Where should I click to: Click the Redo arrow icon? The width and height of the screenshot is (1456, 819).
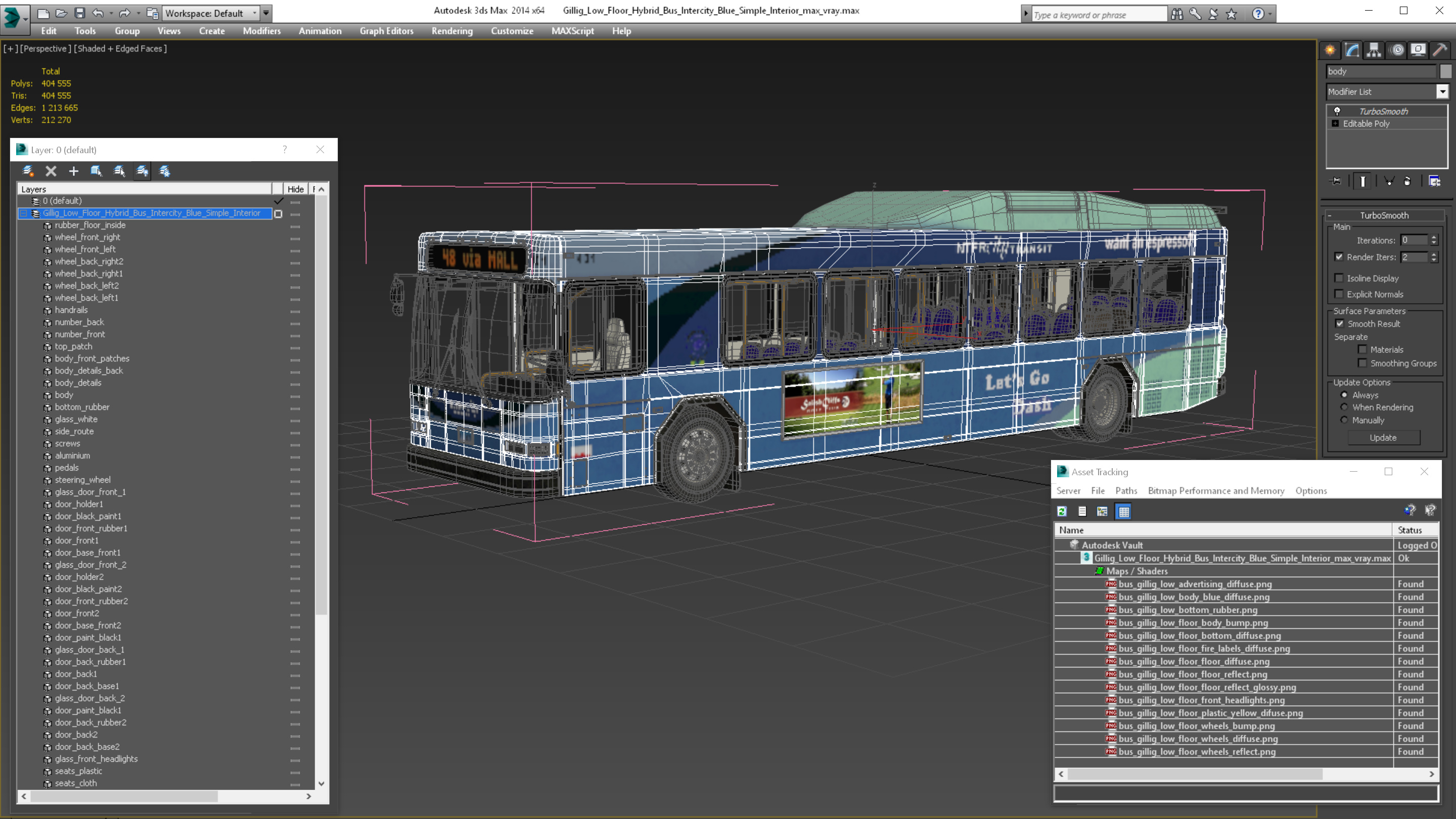click(x=124, y=13)
